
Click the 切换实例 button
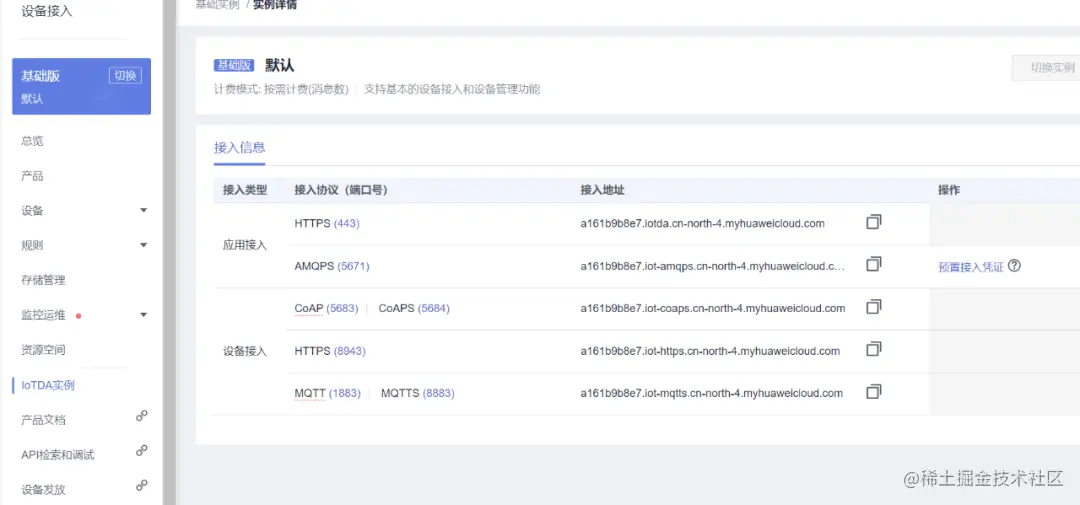pyautogui.click(x=1047, y=68)
